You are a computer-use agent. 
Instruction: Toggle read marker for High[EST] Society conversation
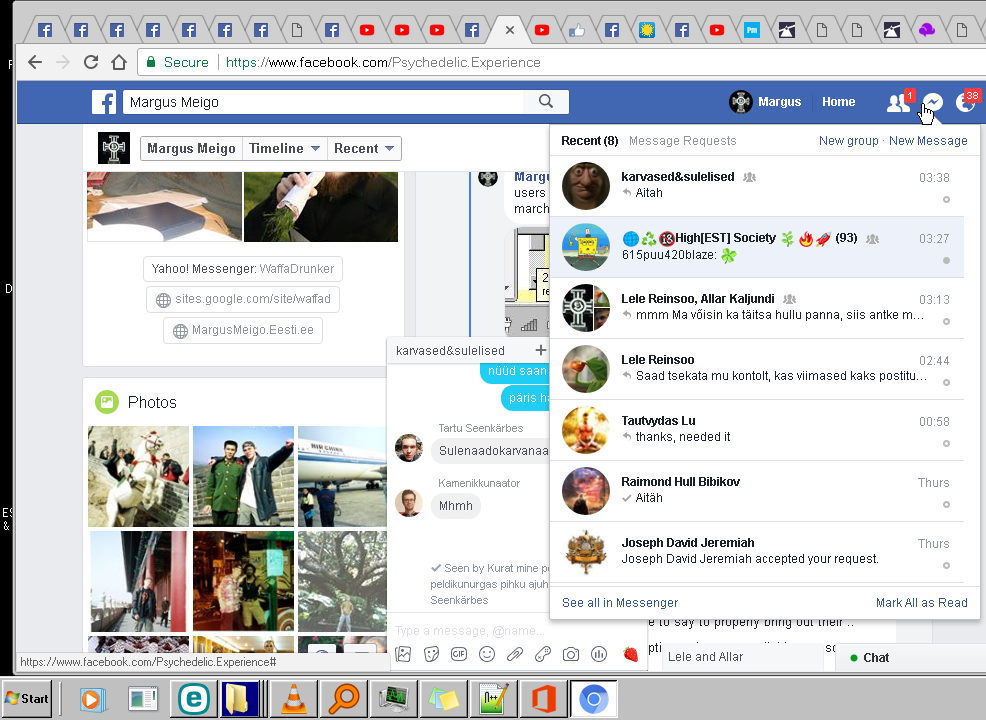coord(946,260)
